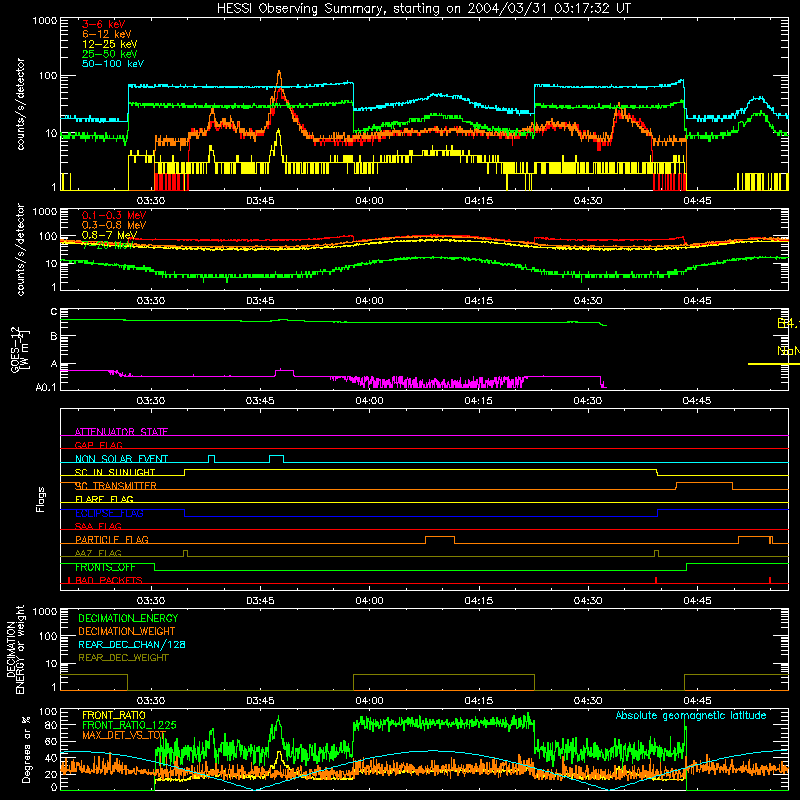Select the FRONT_RATIO_1225 legend label

tap(129, 725)
